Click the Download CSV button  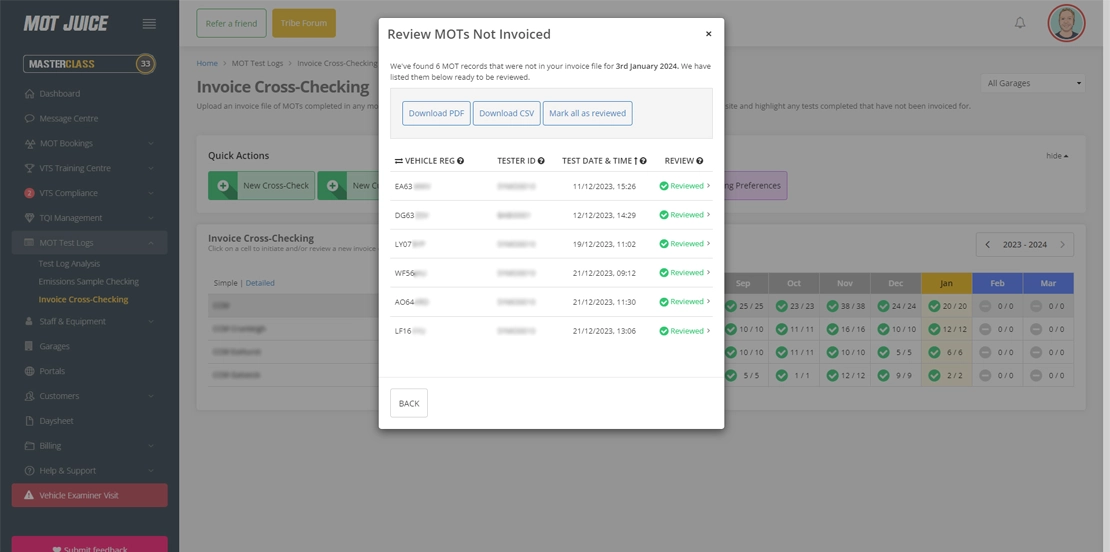(x=507, y=113)
